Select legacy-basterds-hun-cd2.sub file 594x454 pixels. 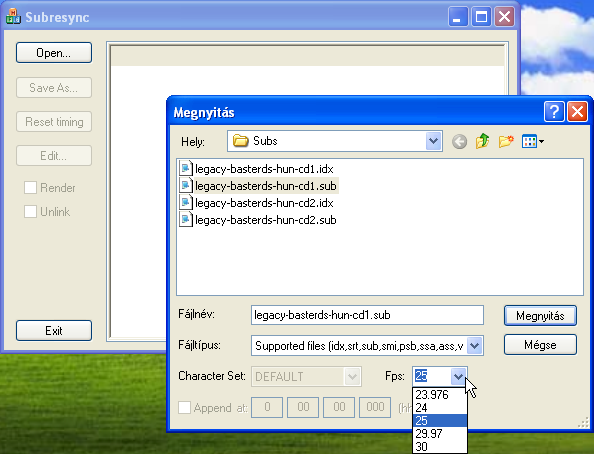[x=266, y=220]
